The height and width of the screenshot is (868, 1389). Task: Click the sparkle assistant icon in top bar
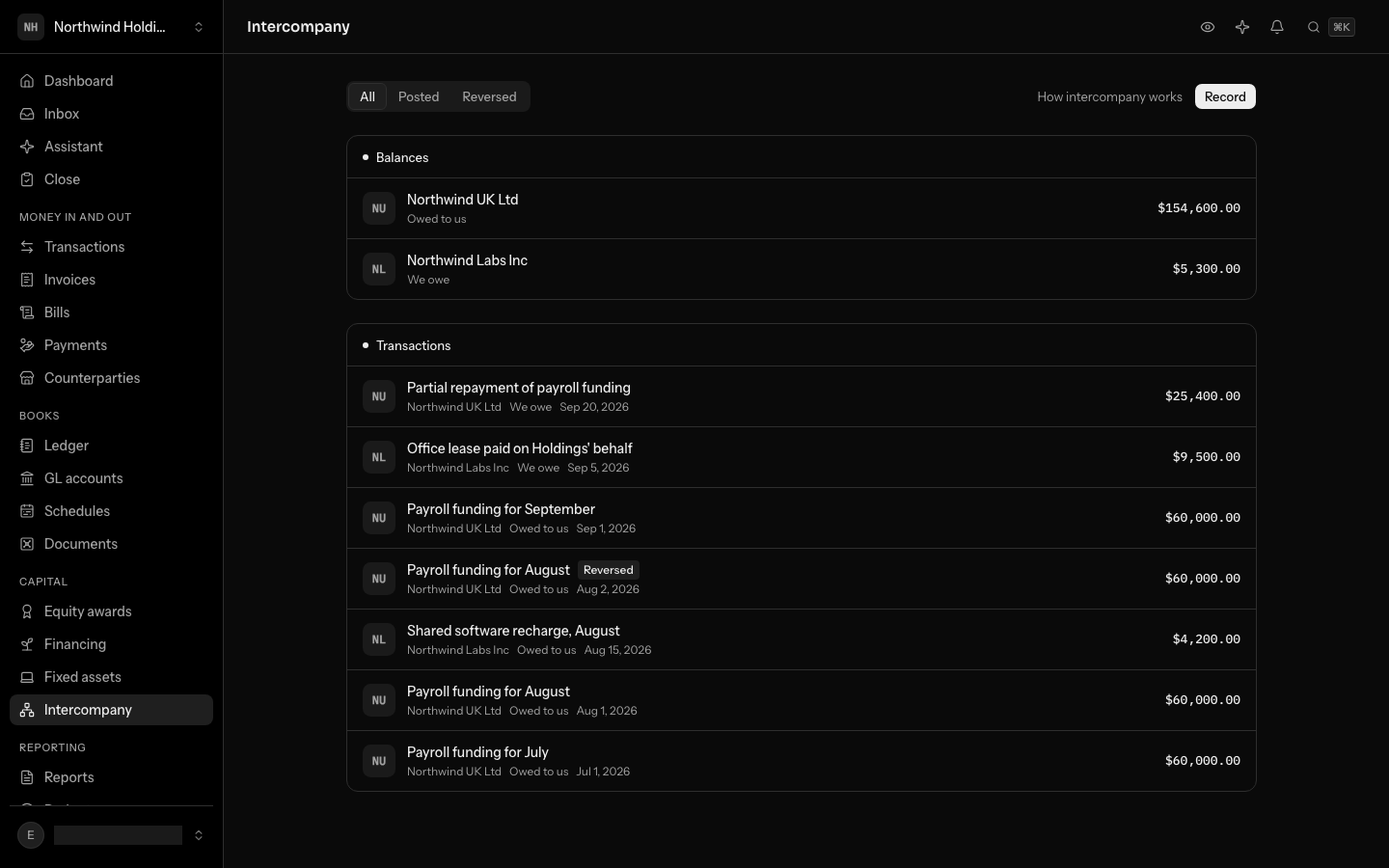pyautogui.click(x=1242, y=27)
